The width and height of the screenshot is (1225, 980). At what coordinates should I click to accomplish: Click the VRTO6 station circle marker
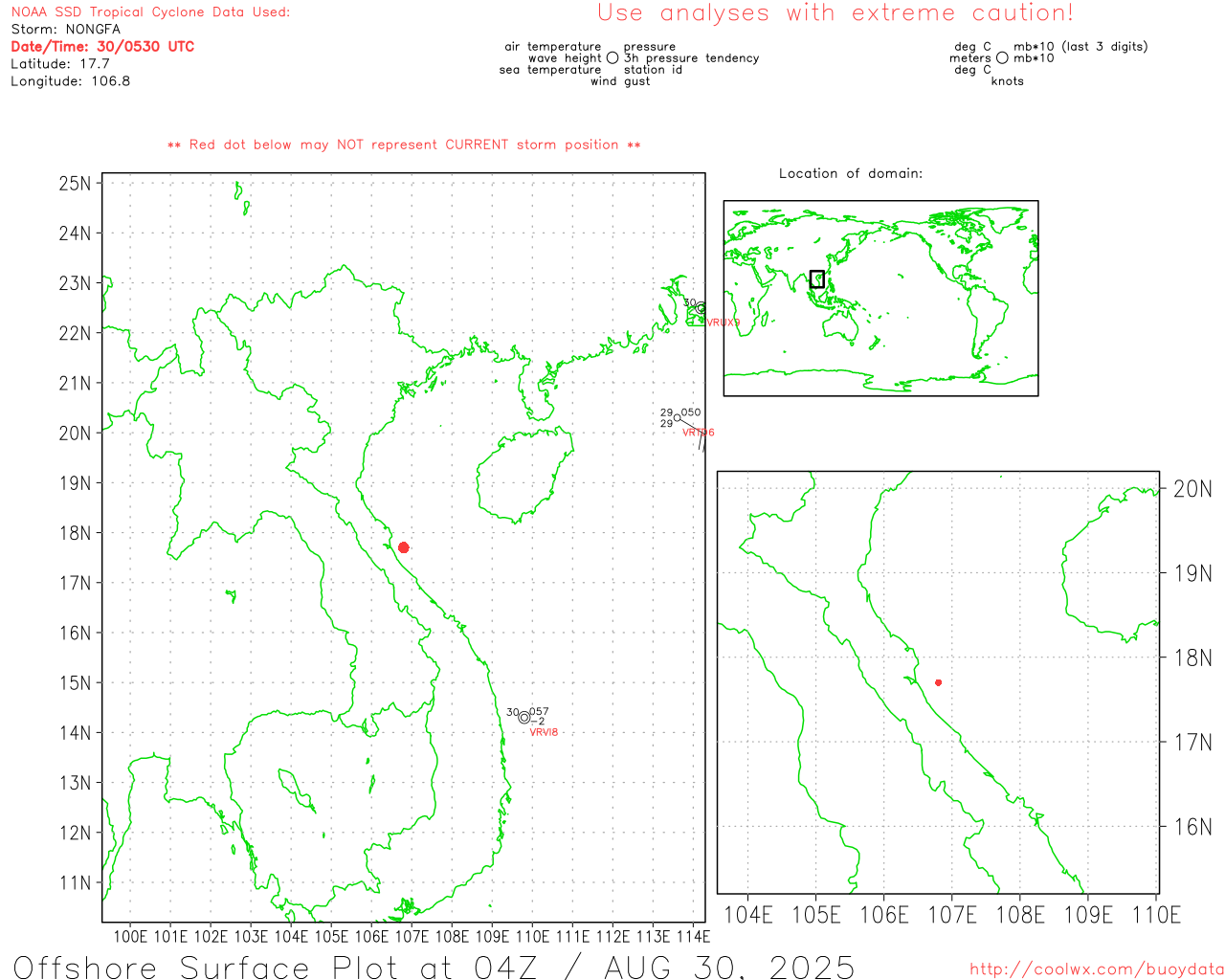[678, 417]
